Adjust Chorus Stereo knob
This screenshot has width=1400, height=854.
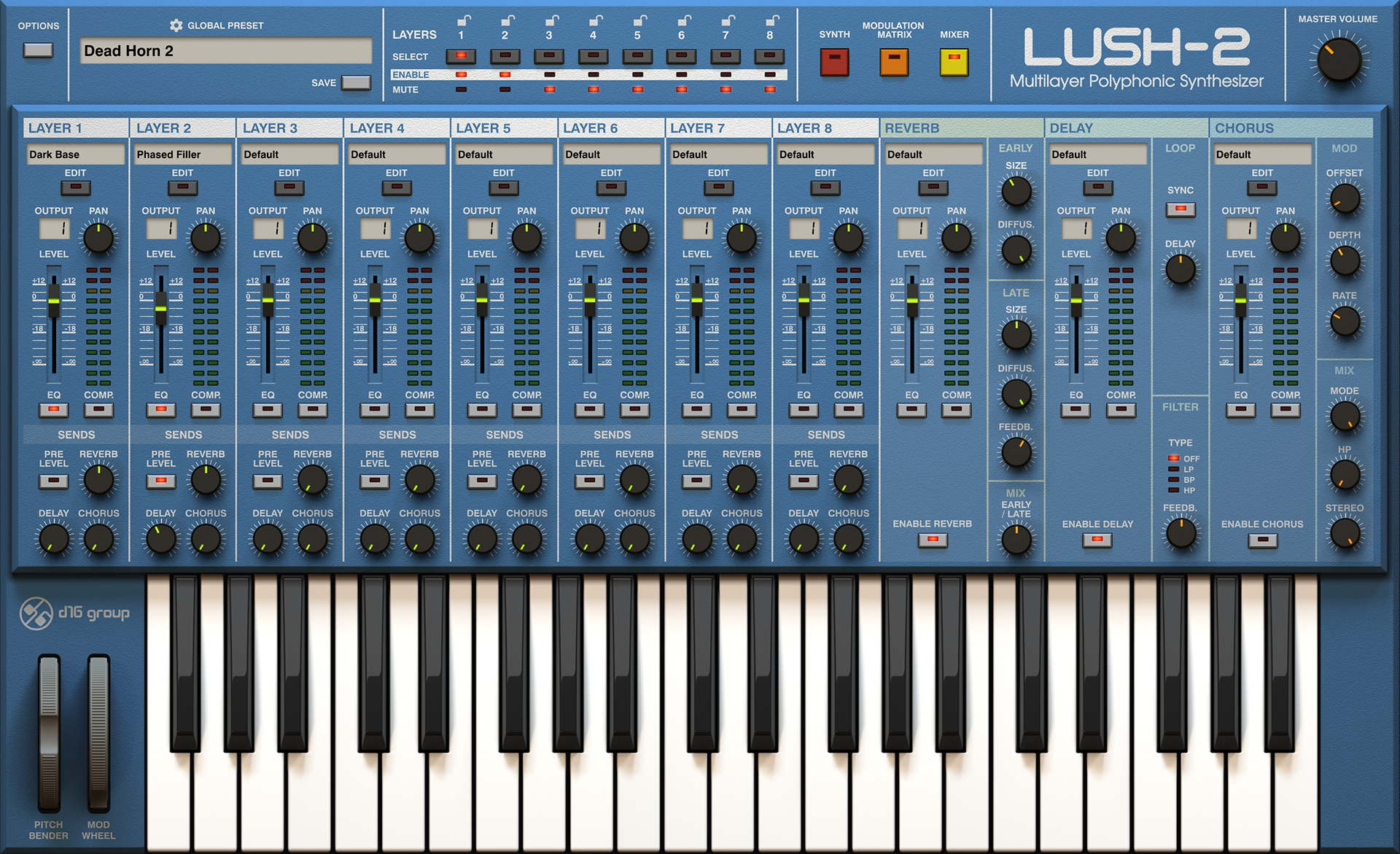pyautogui.click(x=1345, y=533)
